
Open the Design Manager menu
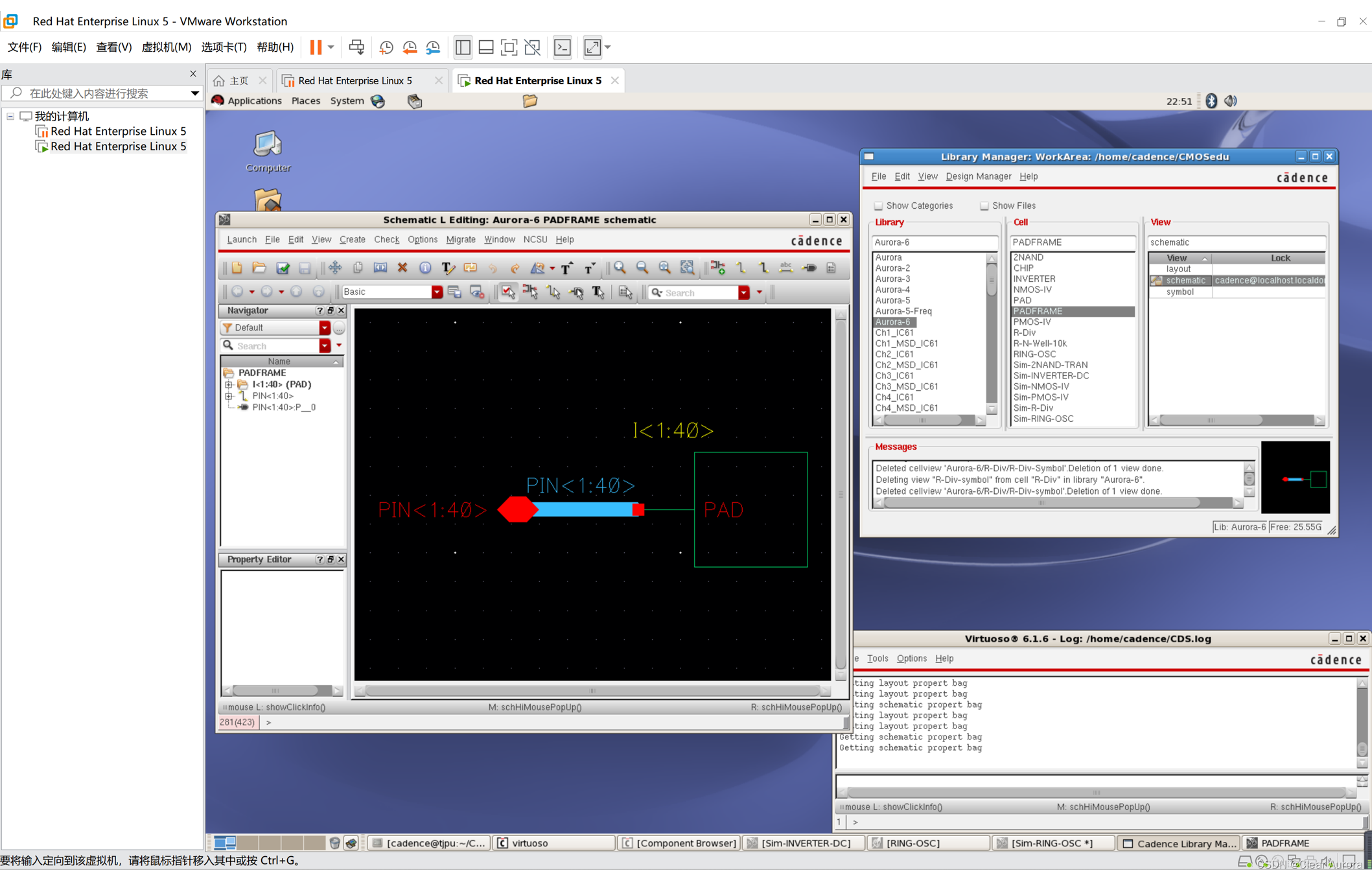tap(977, 176)
